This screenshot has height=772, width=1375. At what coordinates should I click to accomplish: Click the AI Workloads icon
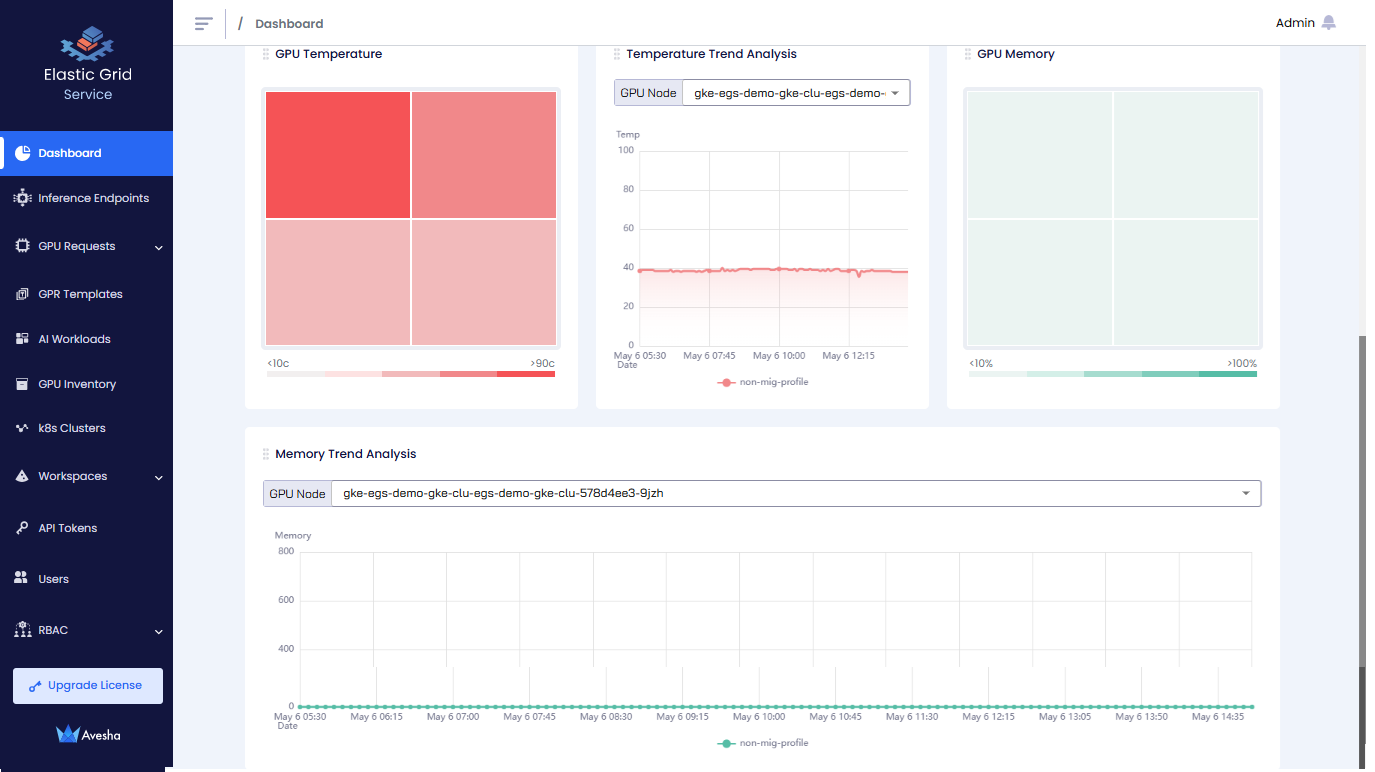pos(22,339)
